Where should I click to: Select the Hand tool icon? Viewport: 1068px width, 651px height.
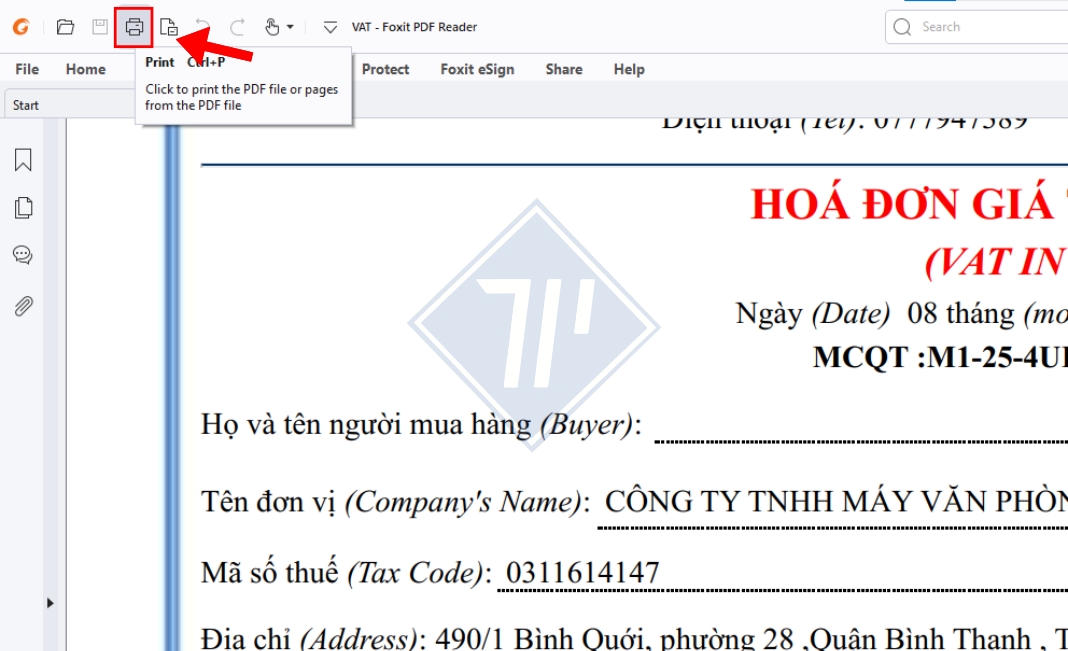[272, 27]
